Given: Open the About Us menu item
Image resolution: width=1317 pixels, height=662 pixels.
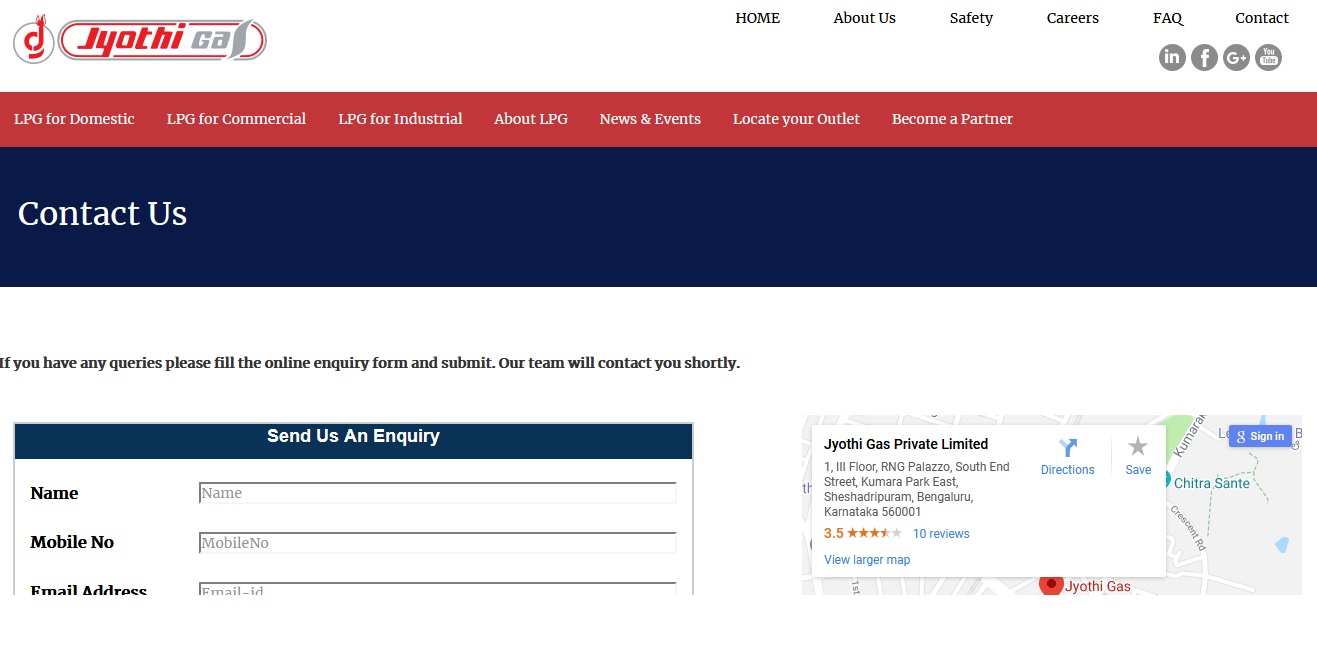Looking at the screenshot, I should pyautogui.click(x=864, y=18).
